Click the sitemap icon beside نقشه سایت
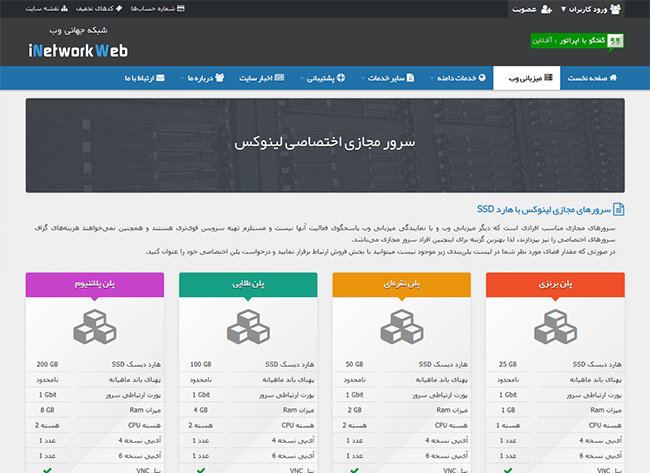This screenshot has height=473, width=650. click(x=64, y=8)
